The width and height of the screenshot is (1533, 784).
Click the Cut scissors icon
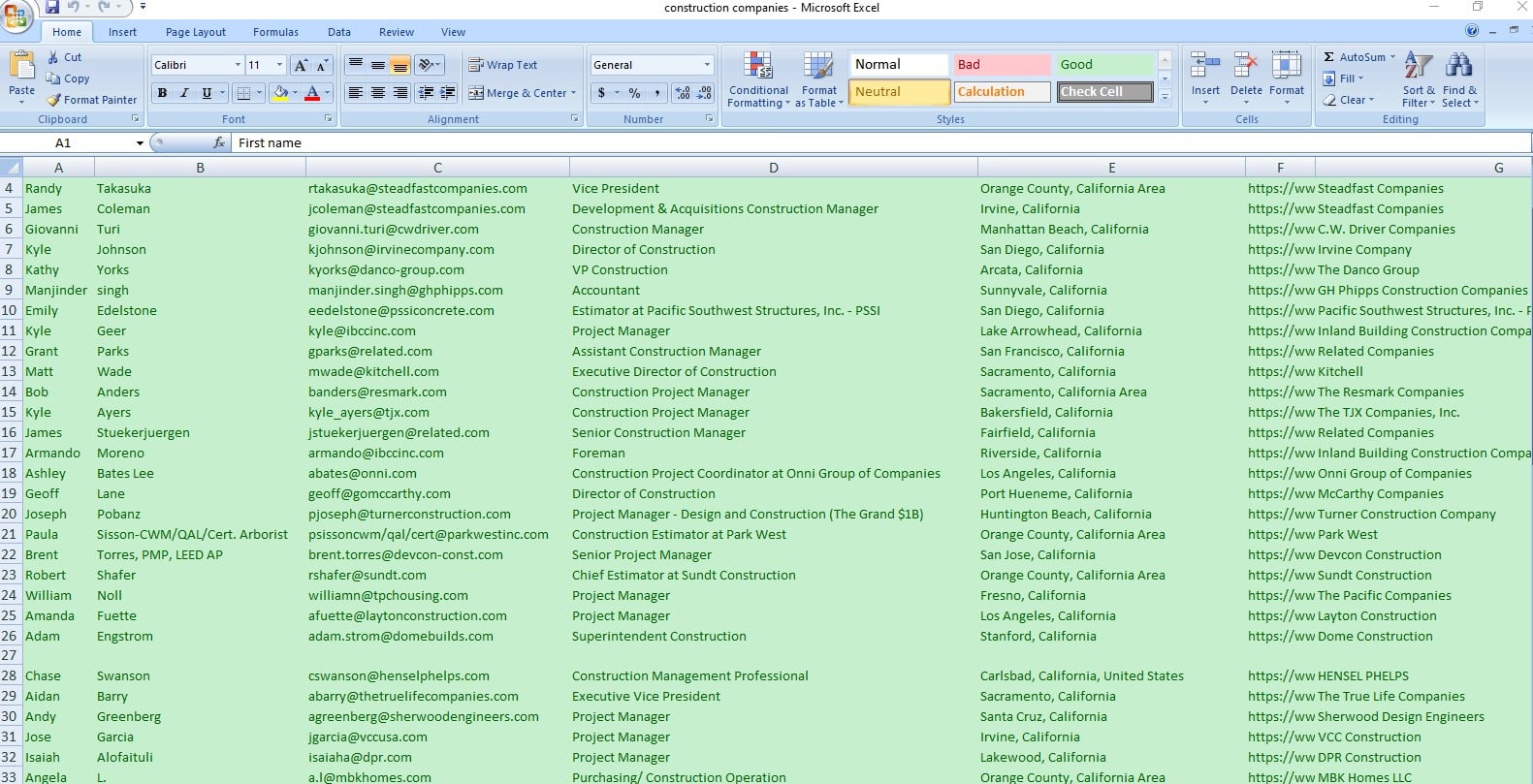pyautogui.click(x=53, y=57)
